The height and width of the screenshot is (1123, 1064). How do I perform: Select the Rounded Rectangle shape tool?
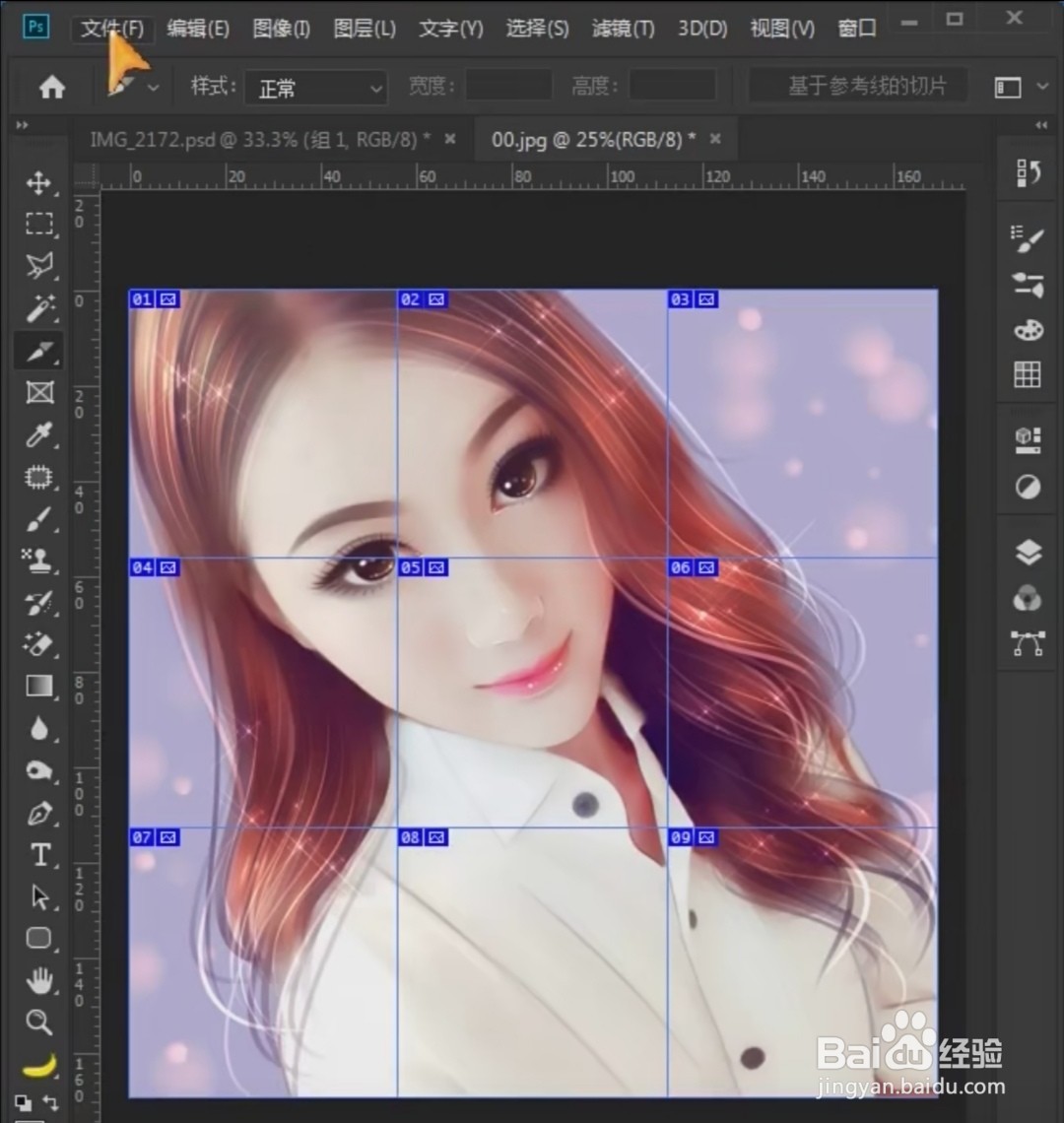coord(38,938)
